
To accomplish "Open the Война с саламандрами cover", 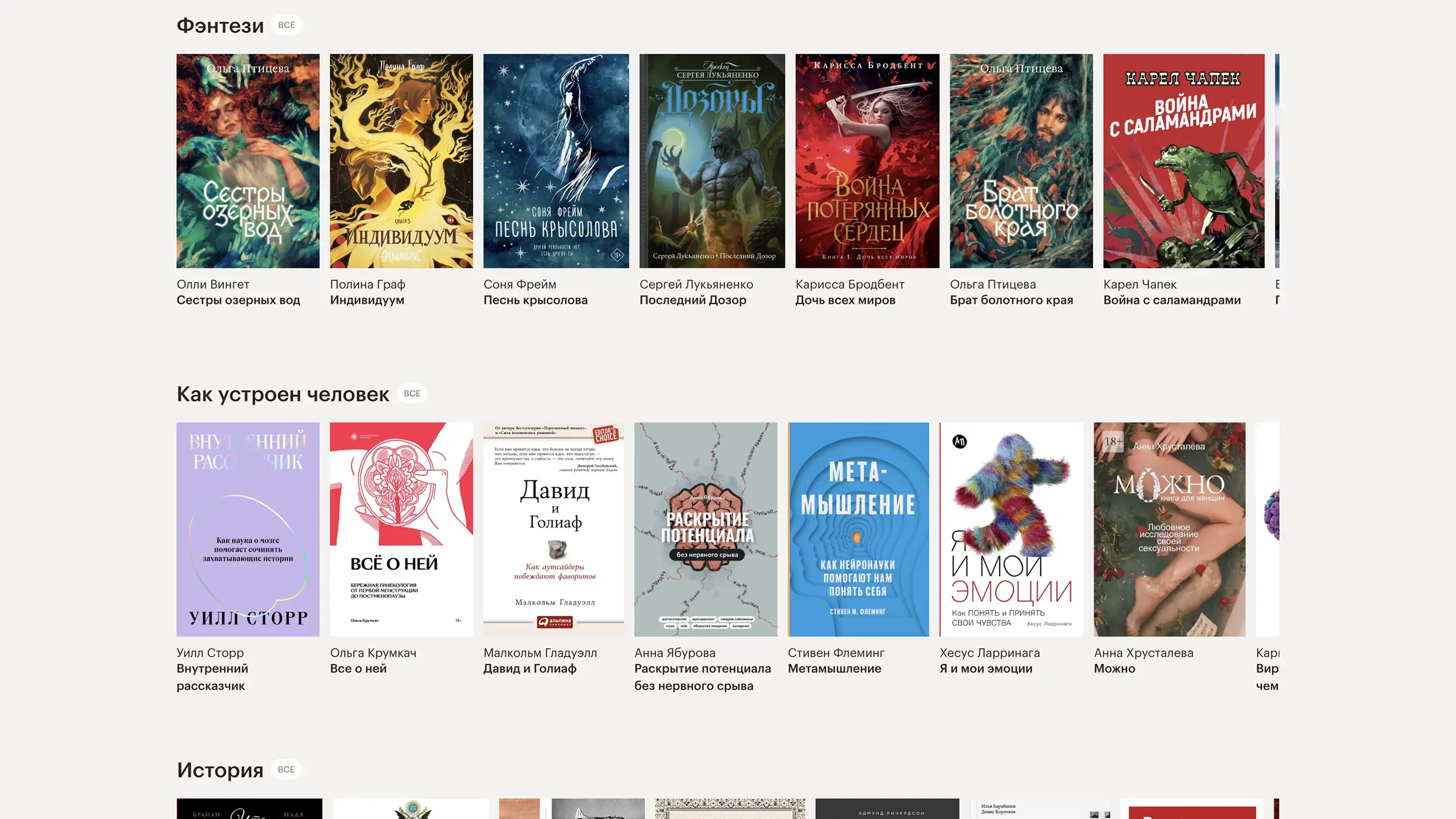I will coord(1184,161).
